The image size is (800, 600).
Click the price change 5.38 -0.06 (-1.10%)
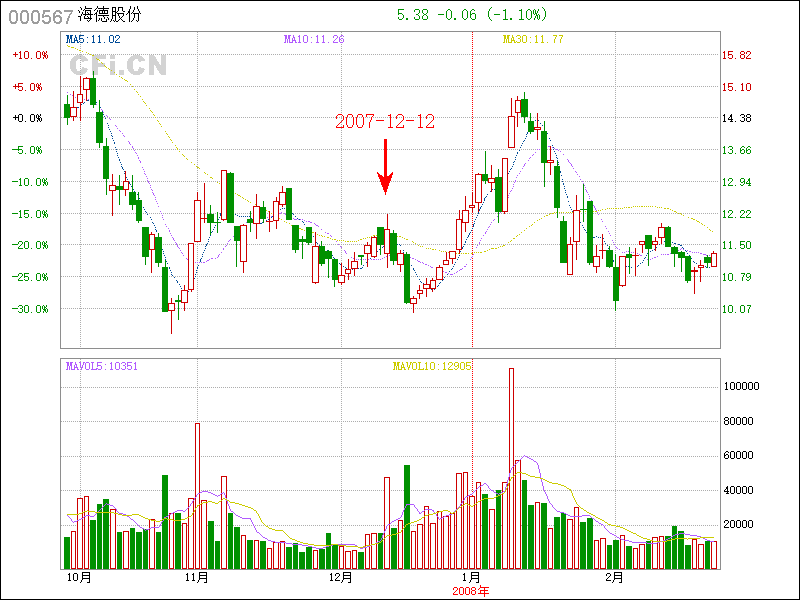pyautogui.click(x=472, y=15)
